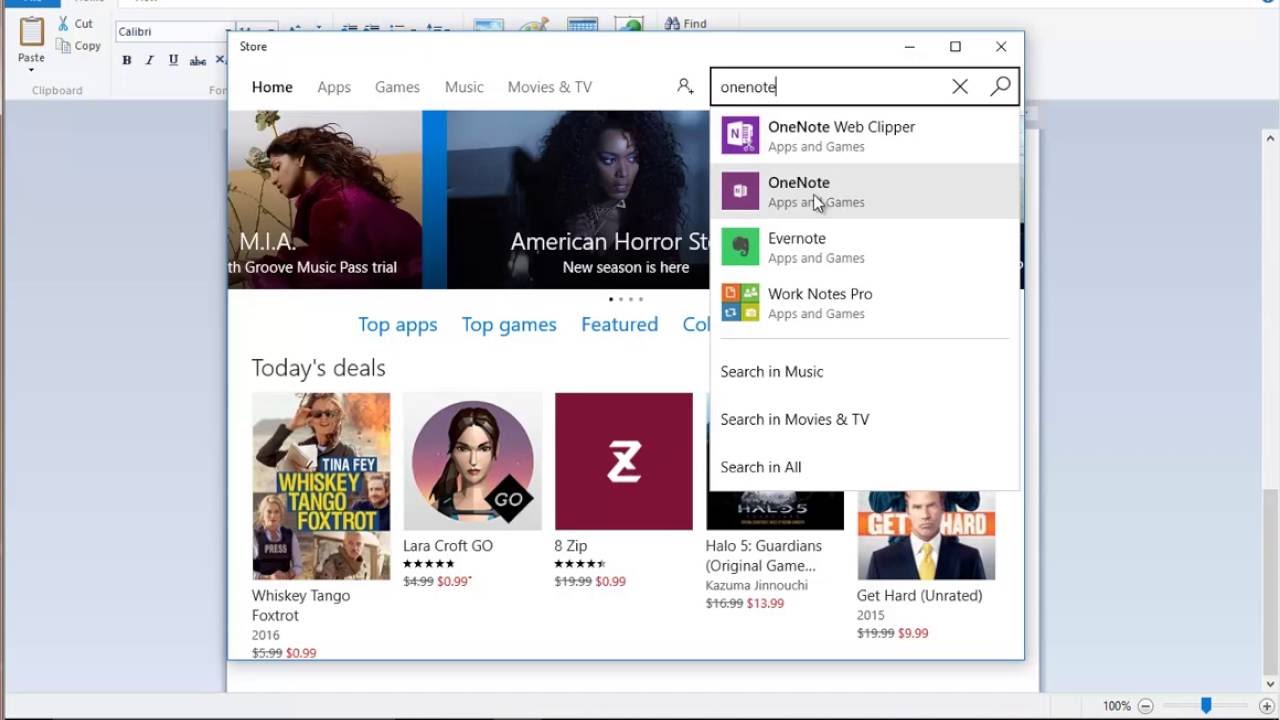
Task: Select the Evernote app suggestion
Action: point(865,247)
